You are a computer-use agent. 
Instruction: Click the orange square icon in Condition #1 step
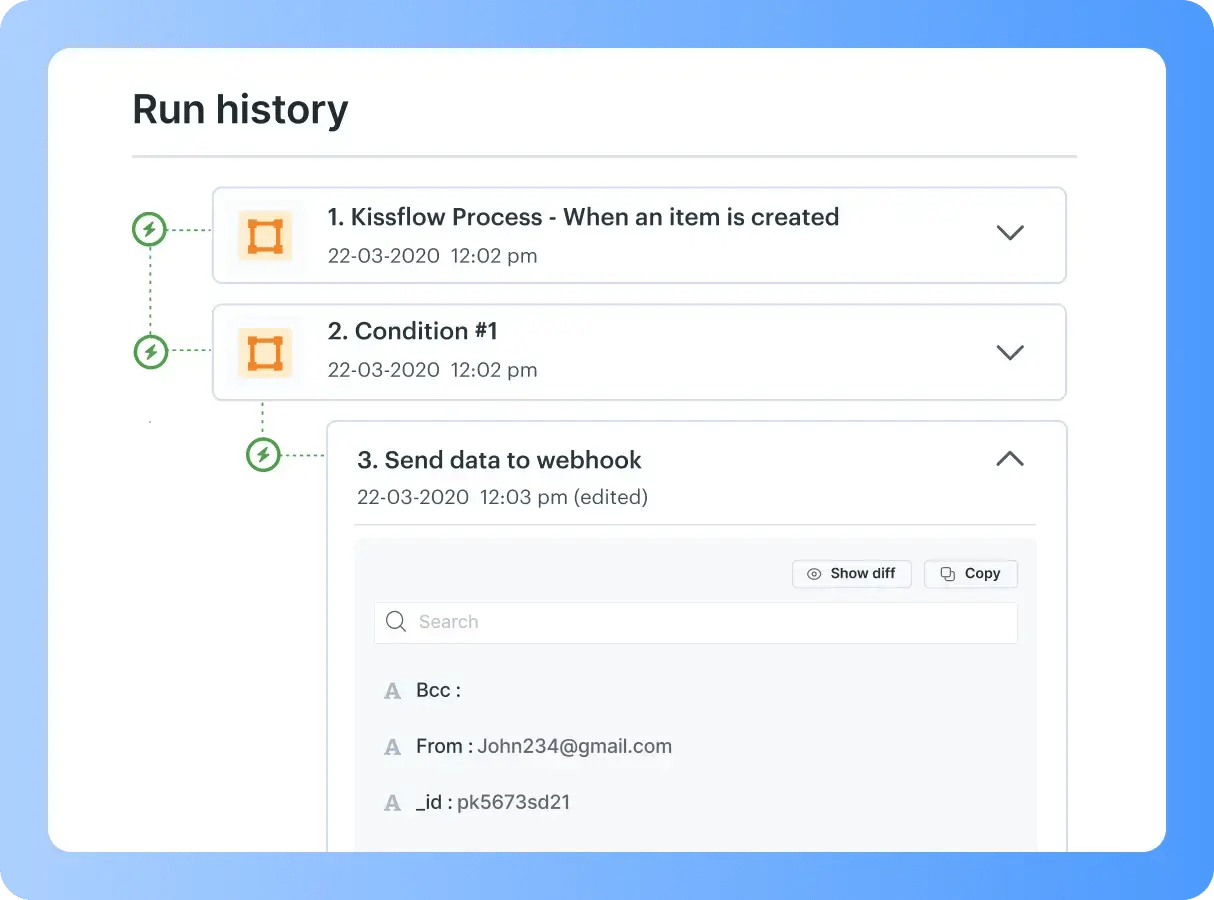[265, 354]
